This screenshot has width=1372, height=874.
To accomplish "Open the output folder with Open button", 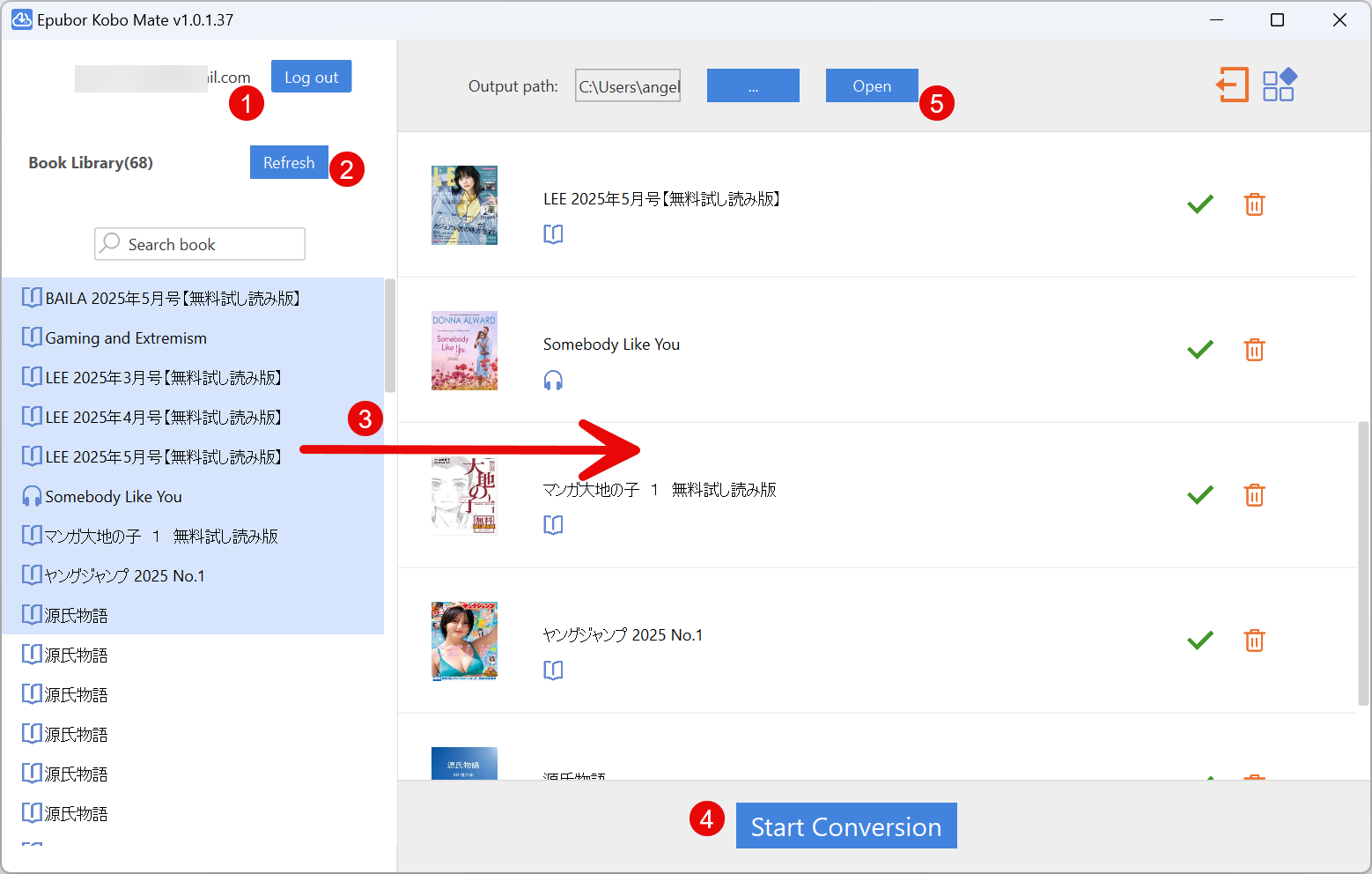I will point(871,86).
